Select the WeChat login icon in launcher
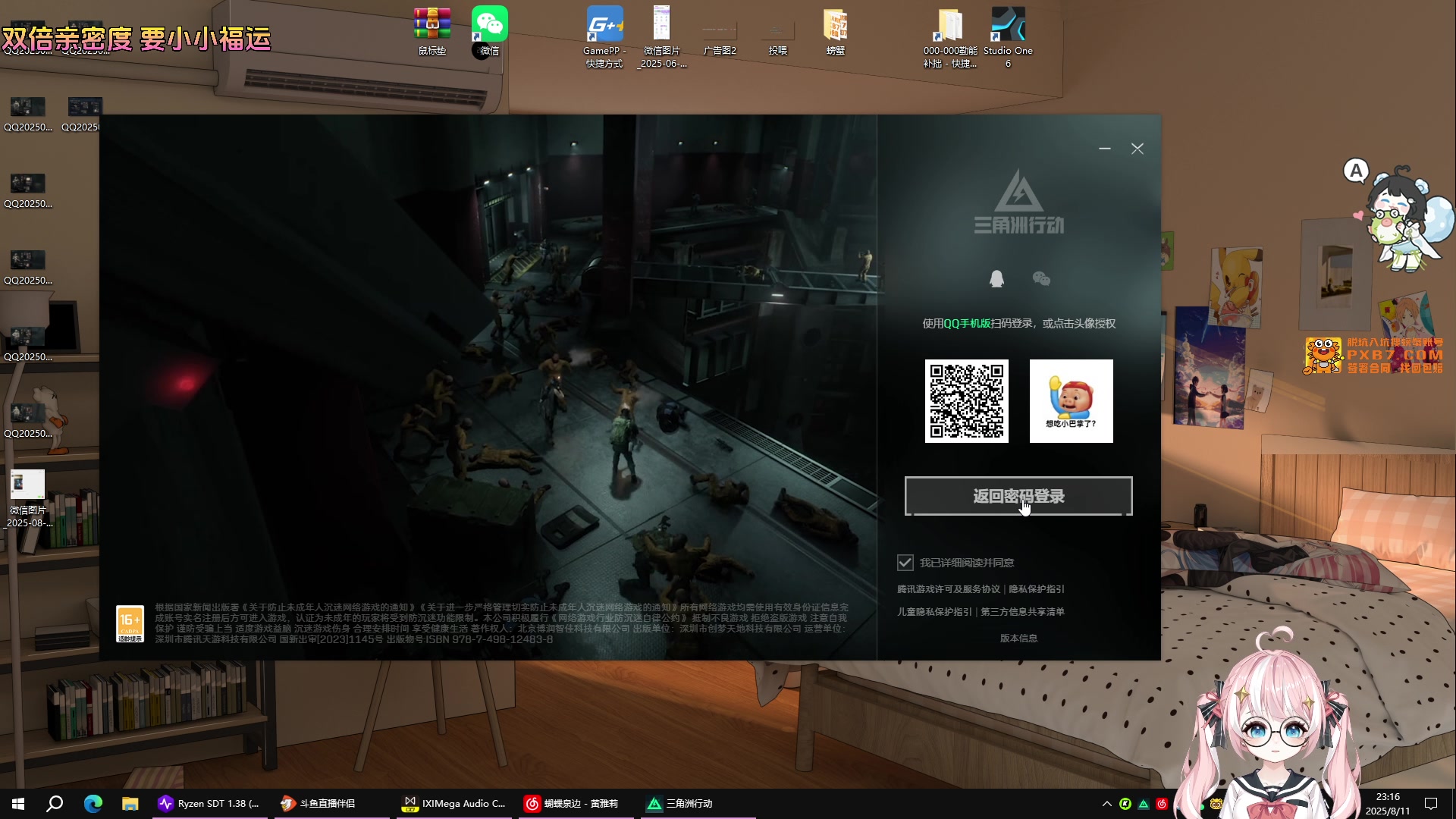 coord(1041,279)
